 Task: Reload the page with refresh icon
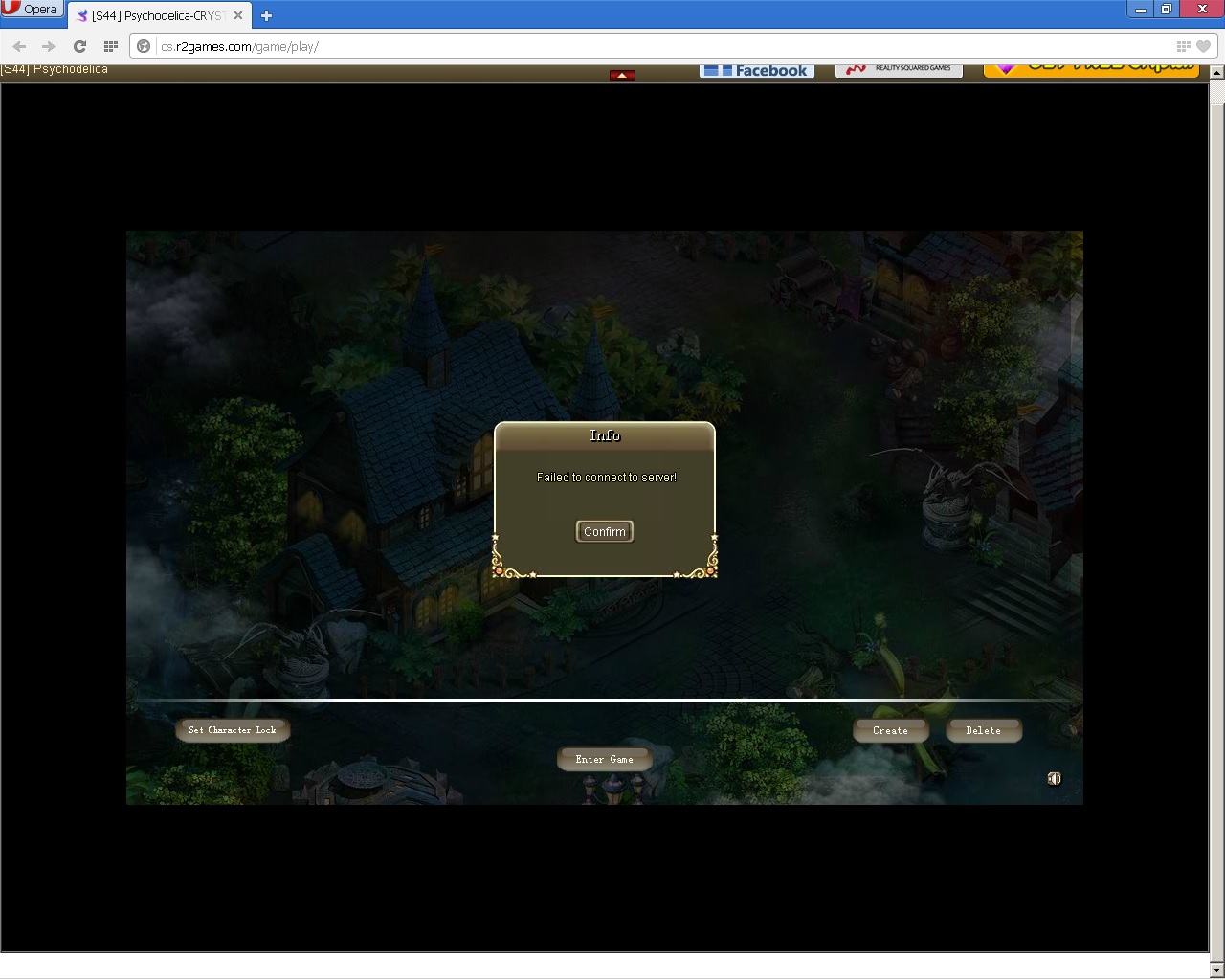pos(80,46)
